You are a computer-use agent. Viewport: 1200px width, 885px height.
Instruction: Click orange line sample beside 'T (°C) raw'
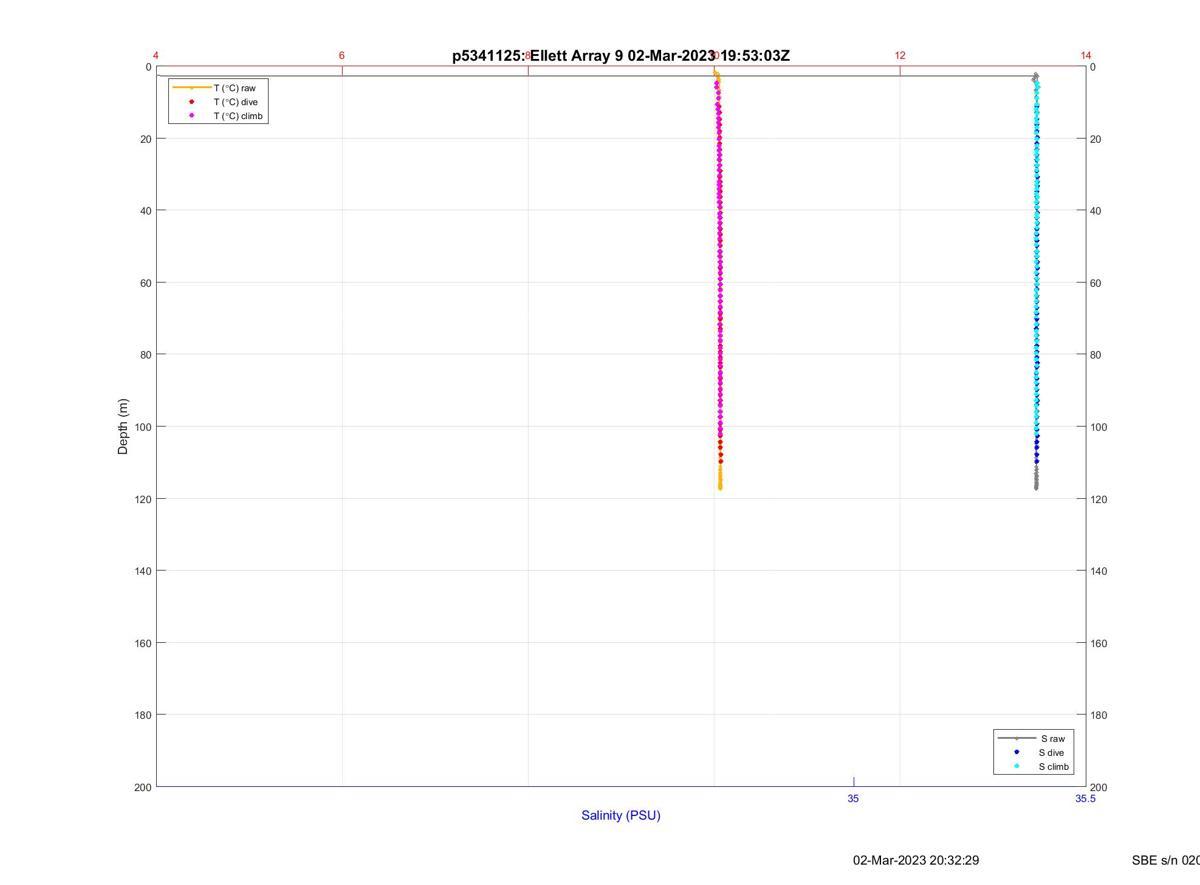pos(191,88)
